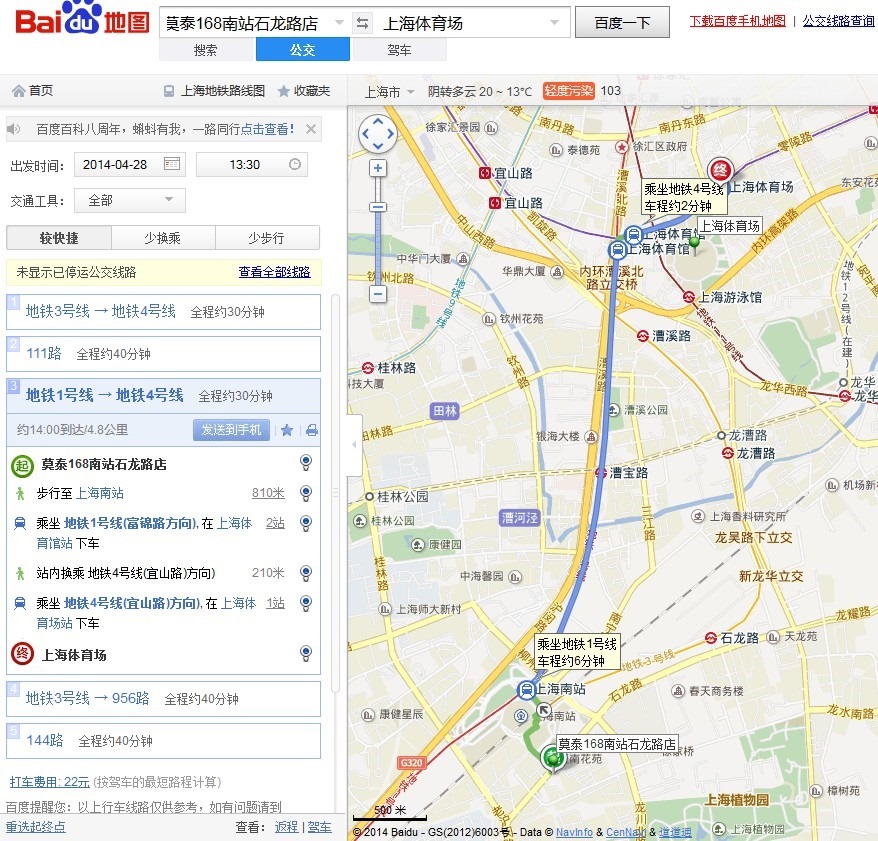Click the map zoom slider track
This screenshot has width=878, height=841.
(379, 231)
